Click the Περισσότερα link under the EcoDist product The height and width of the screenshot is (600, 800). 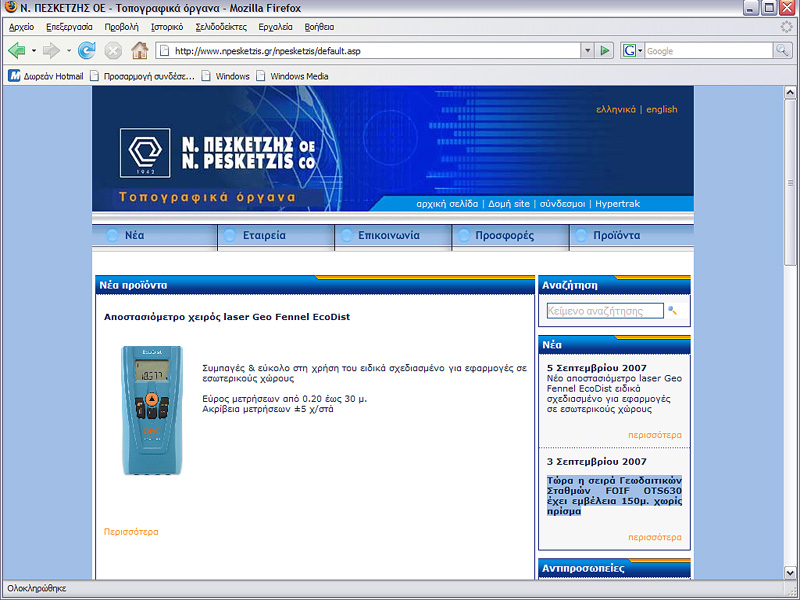[131, 532]
